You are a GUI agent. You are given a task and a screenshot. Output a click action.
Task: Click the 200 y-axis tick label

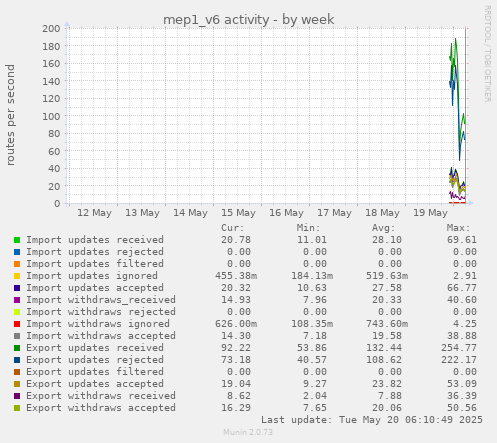click(51, 28)
